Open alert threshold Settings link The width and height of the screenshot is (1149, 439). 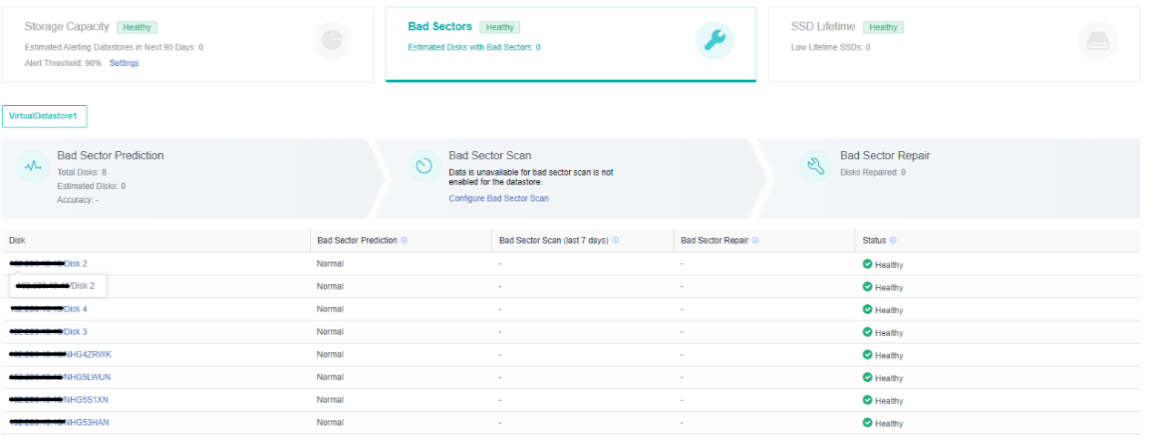pos(124,63)
